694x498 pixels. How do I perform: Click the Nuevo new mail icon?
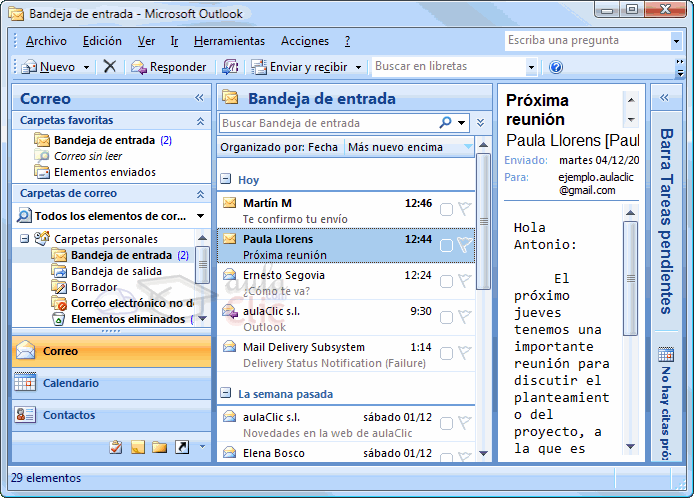click(x=29, y=67)
